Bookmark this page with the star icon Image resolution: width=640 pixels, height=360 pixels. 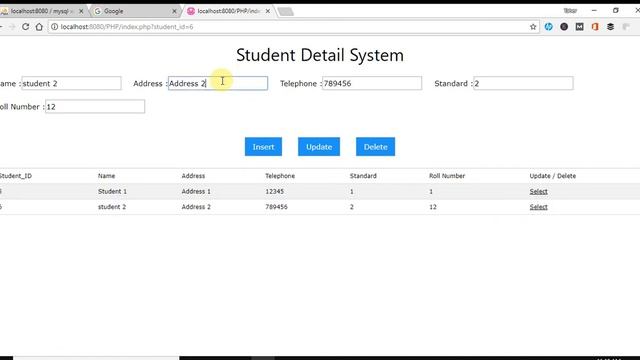point(533,27)
